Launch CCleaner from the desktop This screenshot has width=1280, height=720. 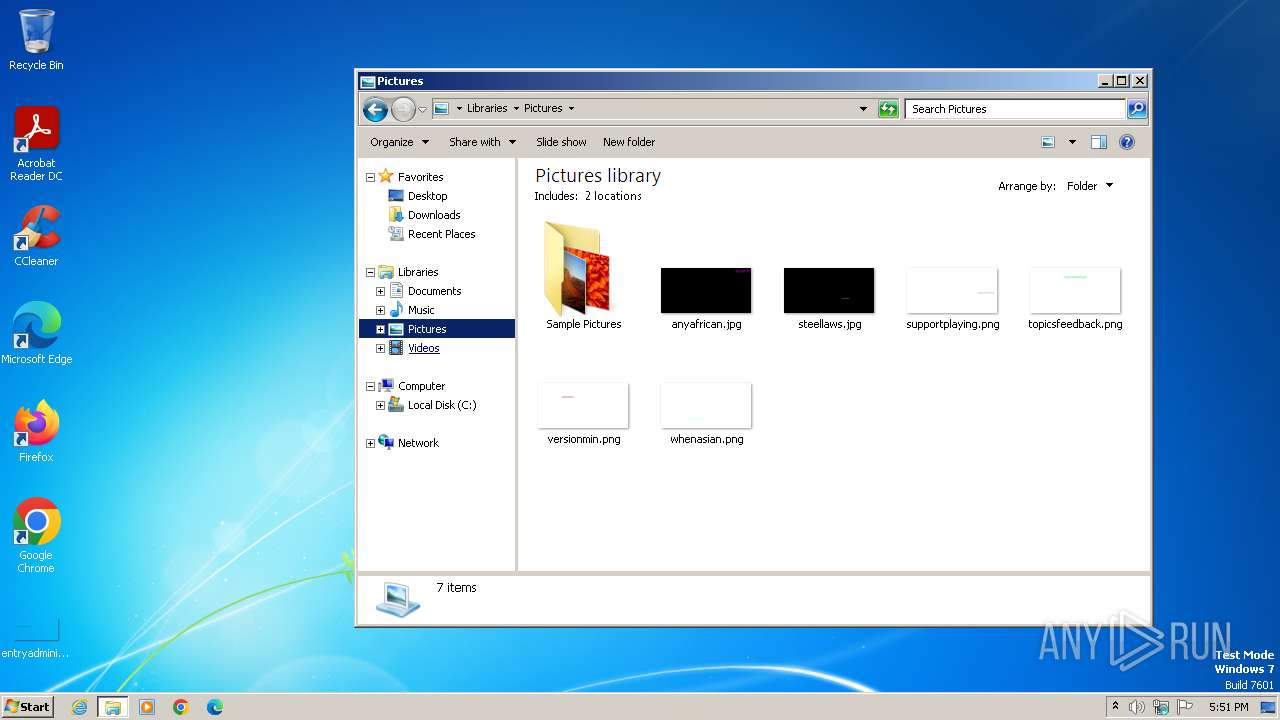[36, 236]
